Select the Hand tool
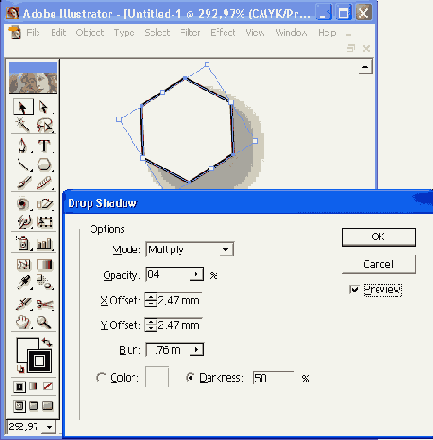Screen dimensions: 433x440 [x=23, y=322]
